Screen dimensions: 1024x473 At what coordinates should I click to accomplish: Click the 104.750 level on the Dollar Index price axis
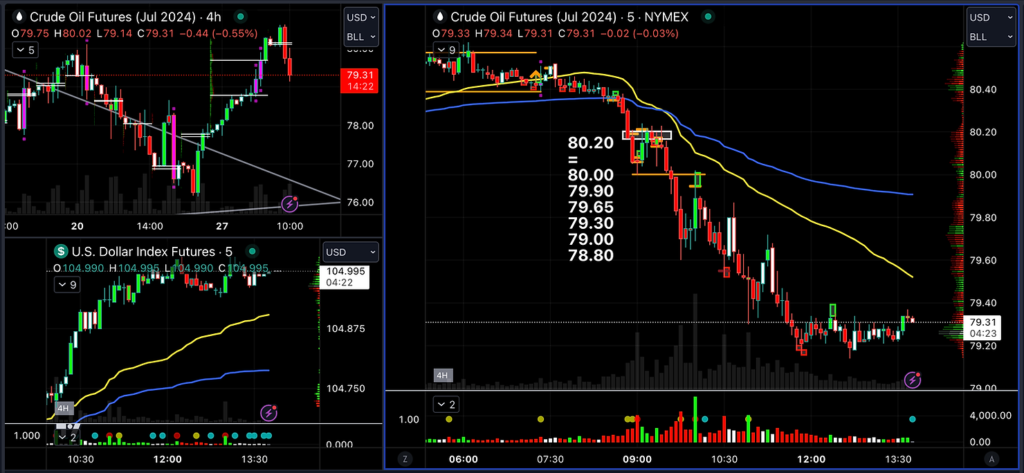(x=344, y=389)
